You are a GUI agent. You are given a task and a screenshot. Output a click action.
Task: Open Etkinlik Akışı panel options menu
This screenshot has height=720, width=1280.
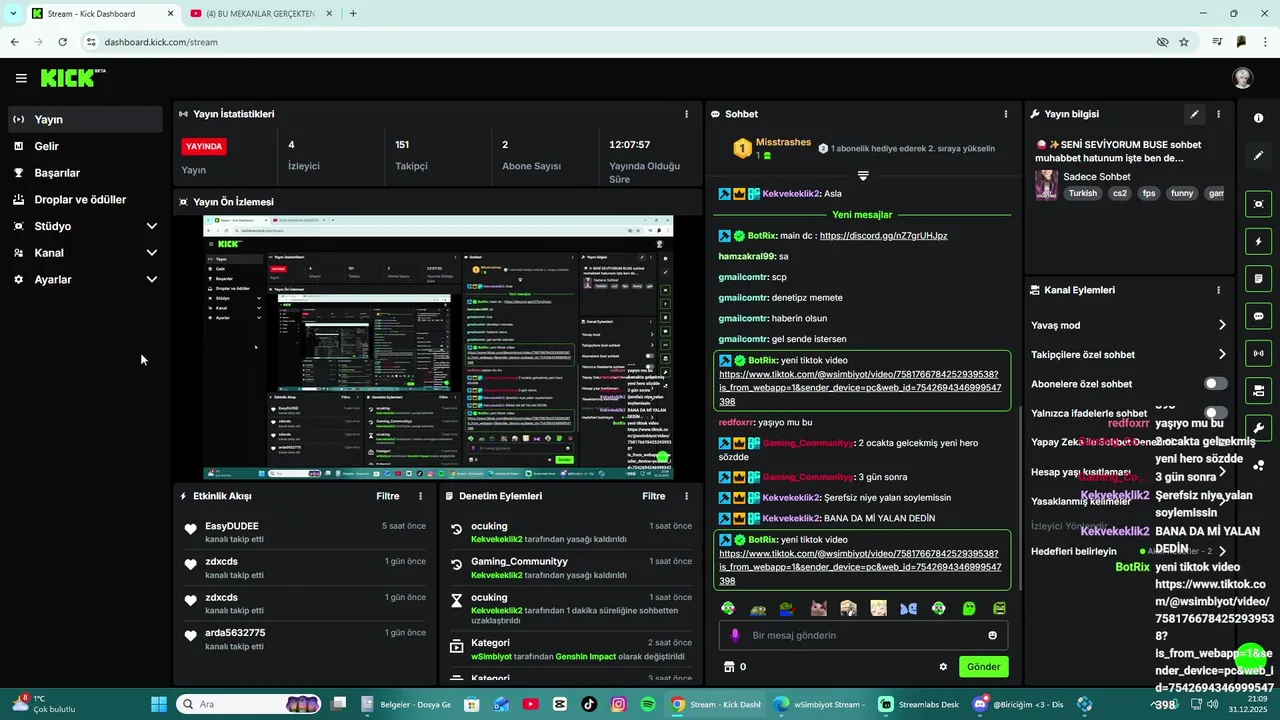[420, 496]
